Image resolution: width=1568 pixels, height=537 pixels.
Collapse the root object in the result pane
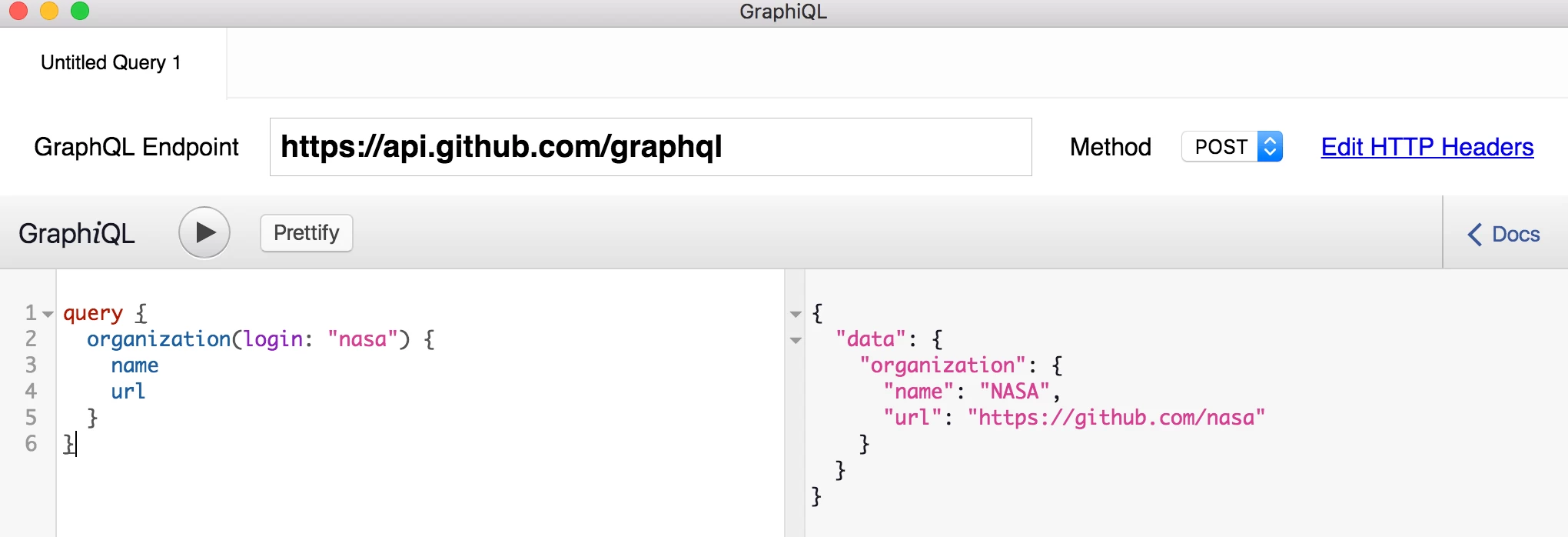click(796, 314)
